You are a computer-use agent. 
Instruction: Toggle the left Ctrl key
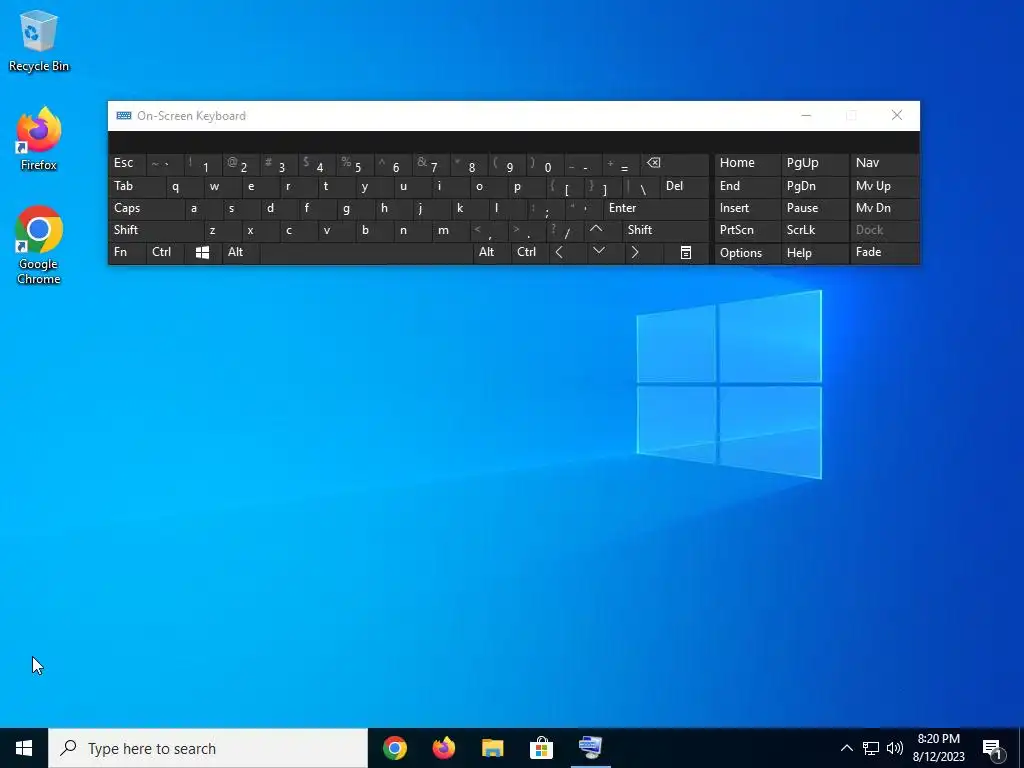point(165,252)
